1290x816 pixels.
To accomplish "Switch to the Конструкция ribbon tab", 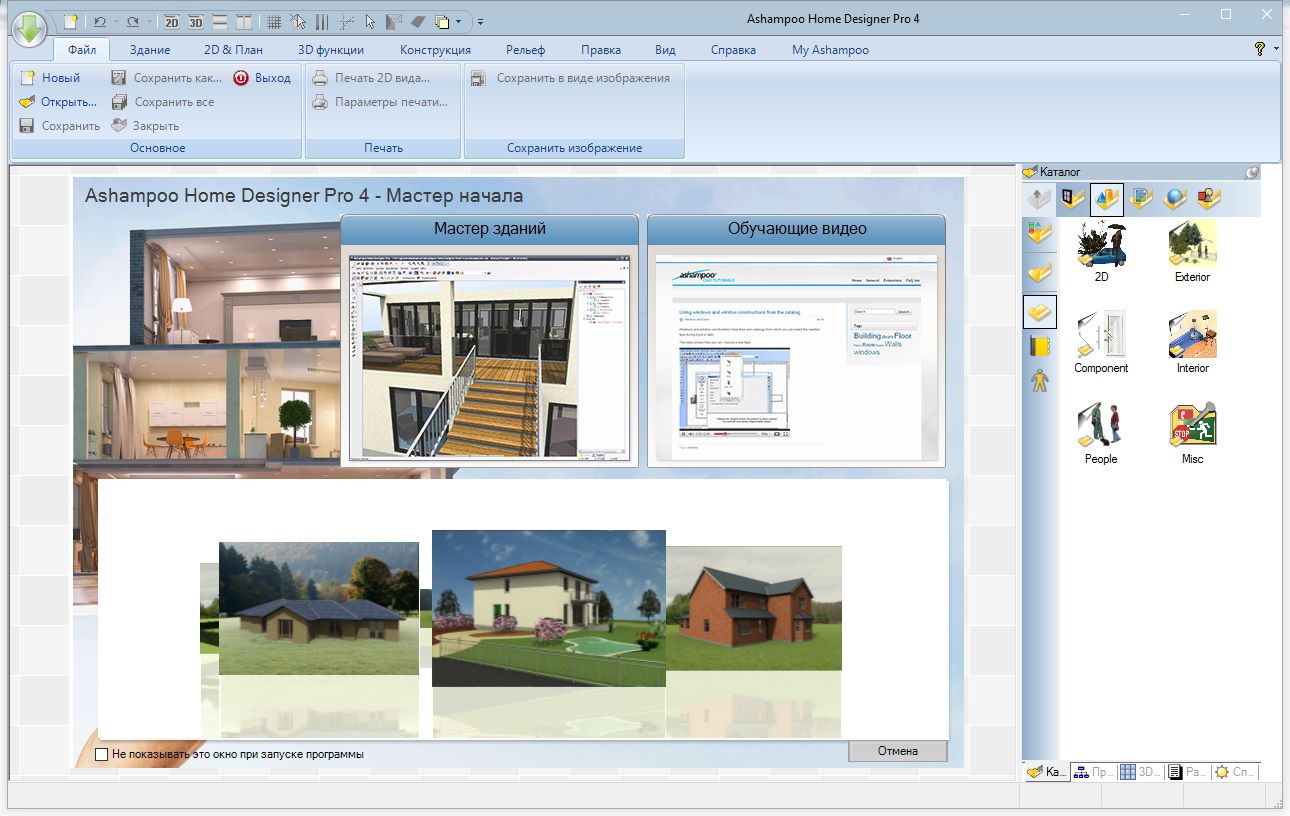I will point(435,50).
